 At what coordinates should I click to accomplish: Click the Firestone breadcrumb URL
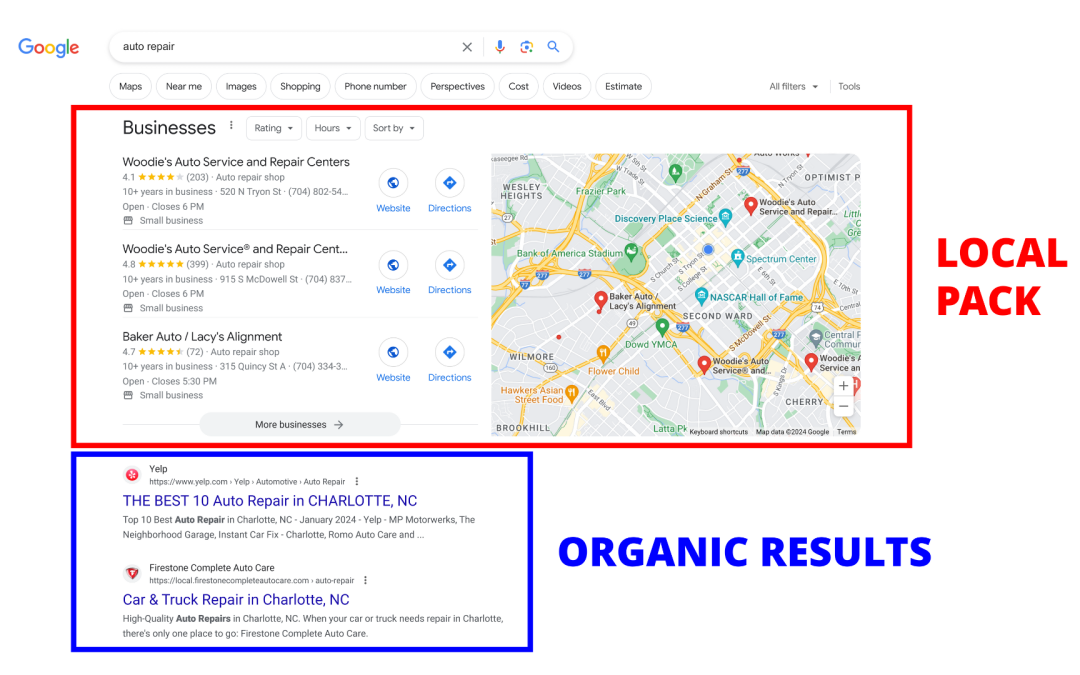(x=252, y=580)
